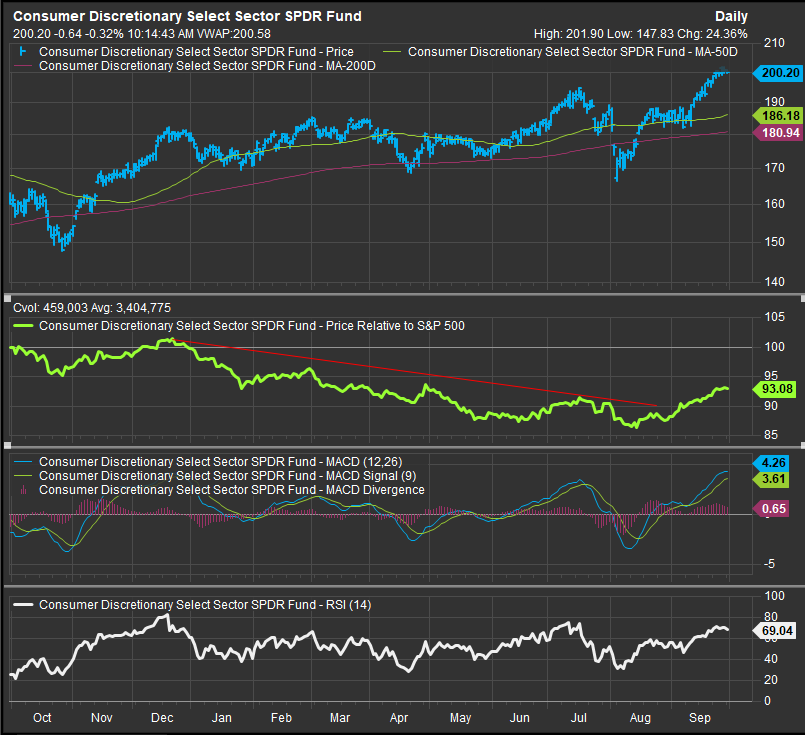Click the panel divider handle above the MACD legend
The height and width of the screenshot is (735, 805).
click(x=7, y=445)
